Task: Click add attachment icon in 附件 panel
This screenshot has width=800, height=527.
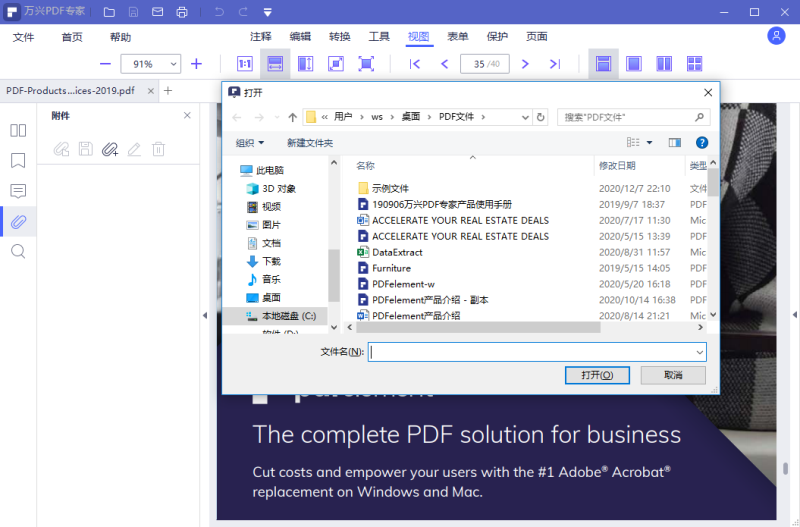Action: [110, 149]
